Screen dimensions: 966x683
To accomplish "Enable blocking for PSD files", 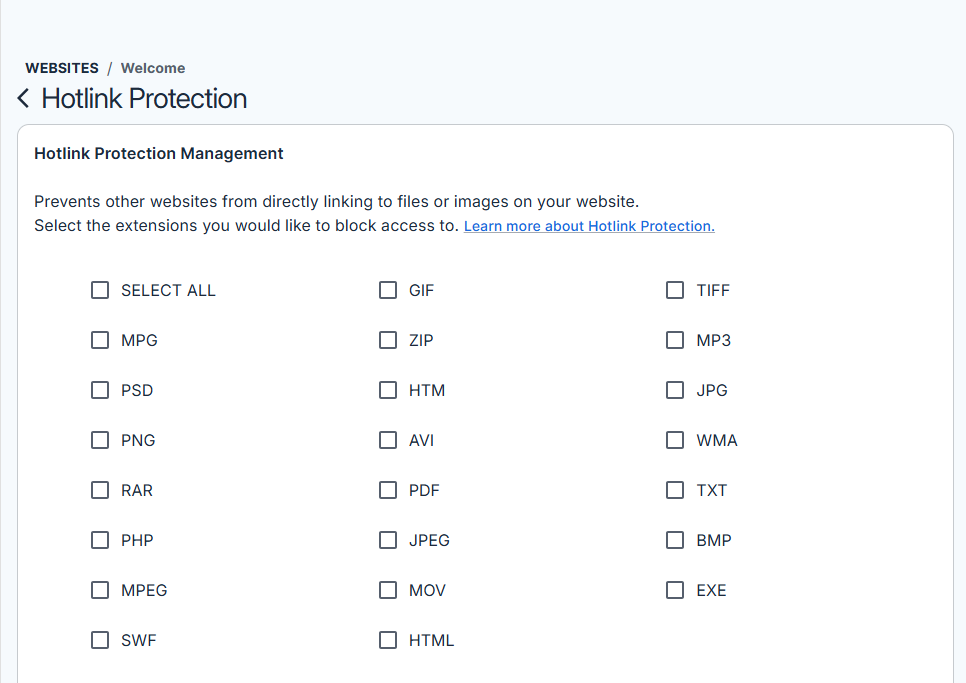I will [100, 390].
